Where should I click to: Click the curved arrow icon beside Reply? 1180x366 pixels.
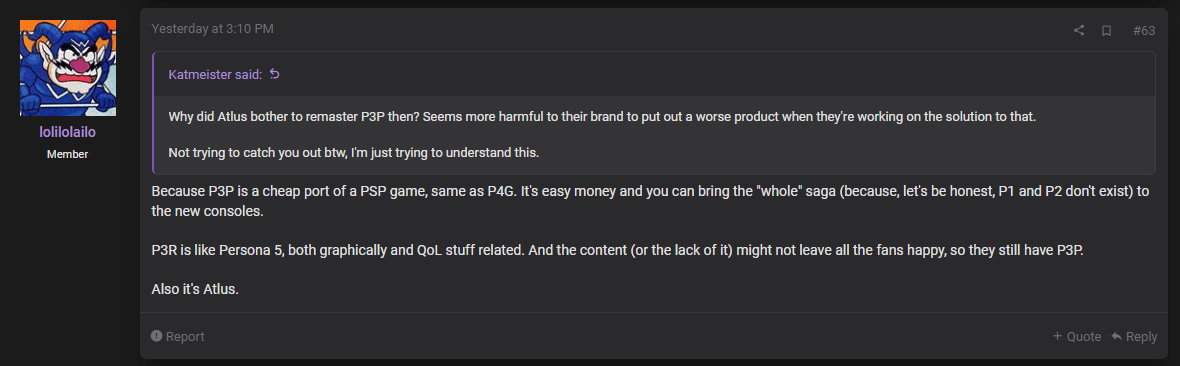point(1117,336)
